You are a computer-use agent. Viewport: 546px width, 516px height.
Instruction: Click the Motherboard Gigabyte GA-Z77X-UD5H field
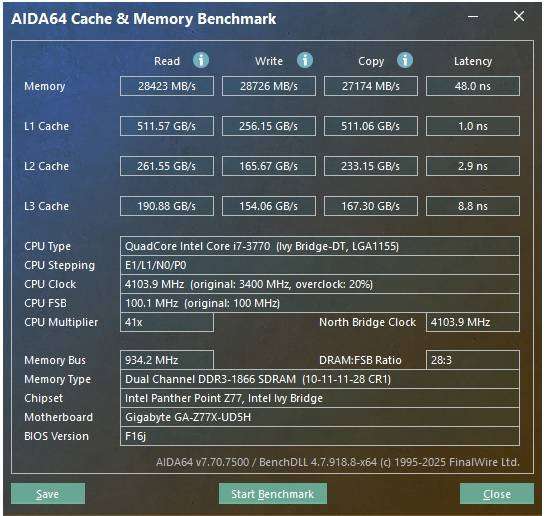point(320,417)
